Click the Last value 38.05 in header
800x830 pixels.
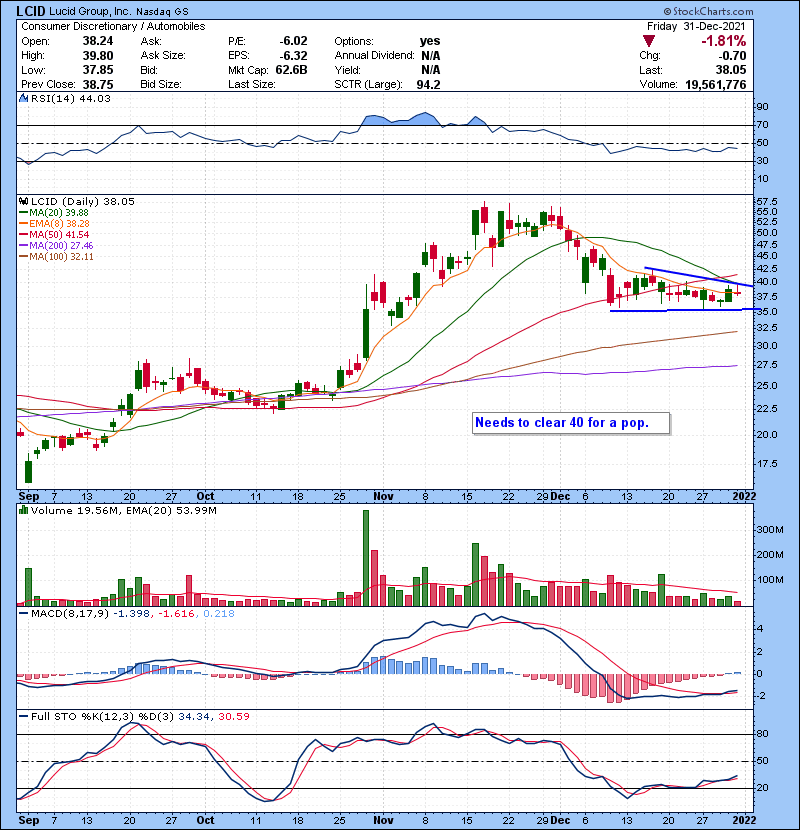(x=731, y=70)
